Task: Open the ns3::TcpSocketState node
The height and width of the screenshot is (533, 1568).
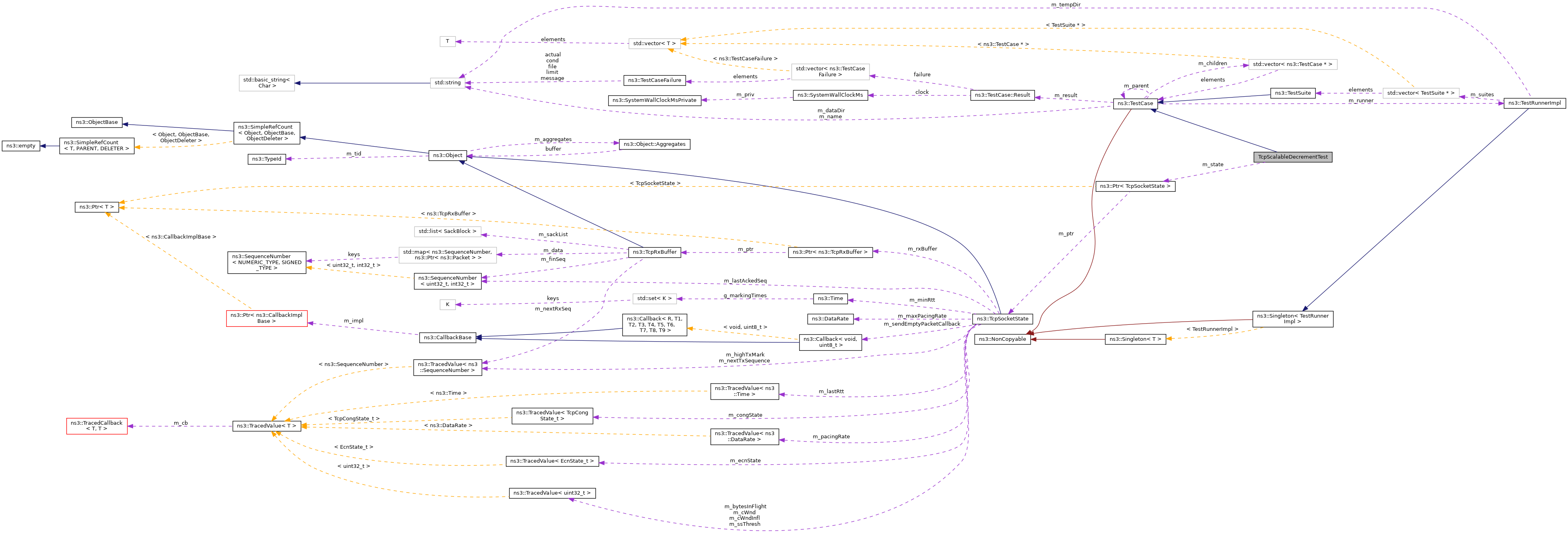Action: (1003, 319)
